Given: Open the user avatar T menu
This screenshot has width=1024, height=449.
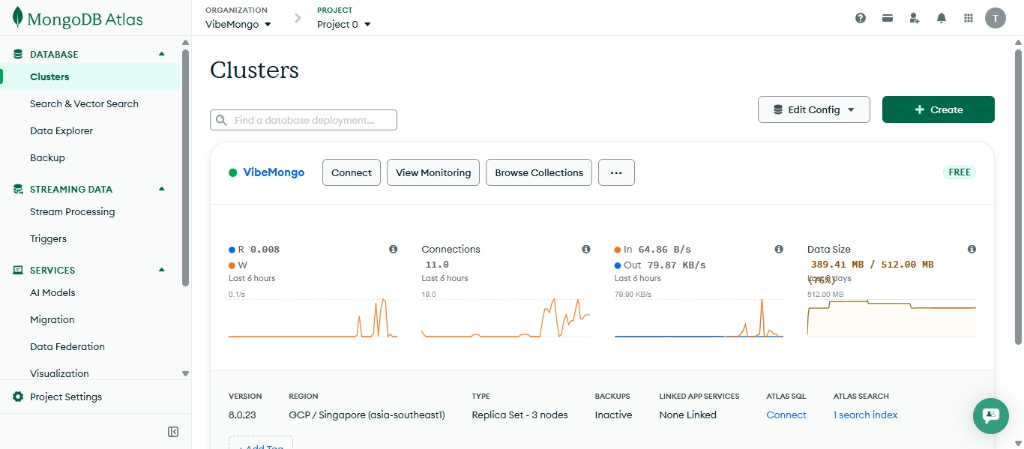Looking at the screenshot, I should (x=995, y=18).
